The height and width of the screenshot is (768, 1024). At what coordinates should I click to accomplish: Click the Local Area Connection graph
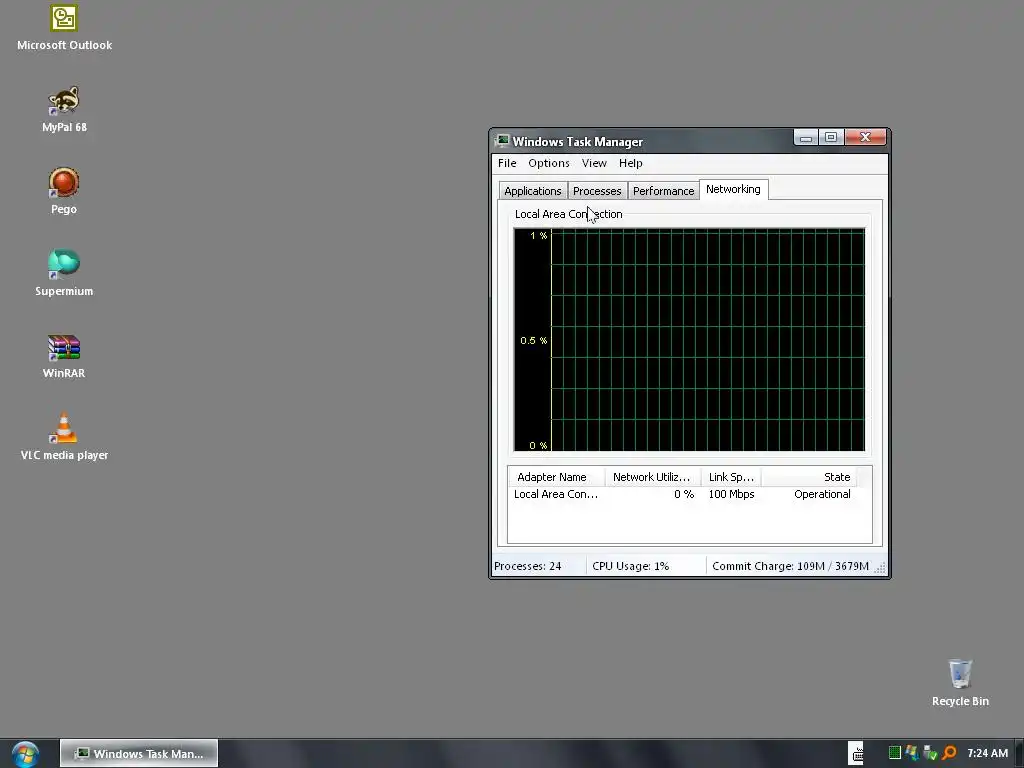690,340
